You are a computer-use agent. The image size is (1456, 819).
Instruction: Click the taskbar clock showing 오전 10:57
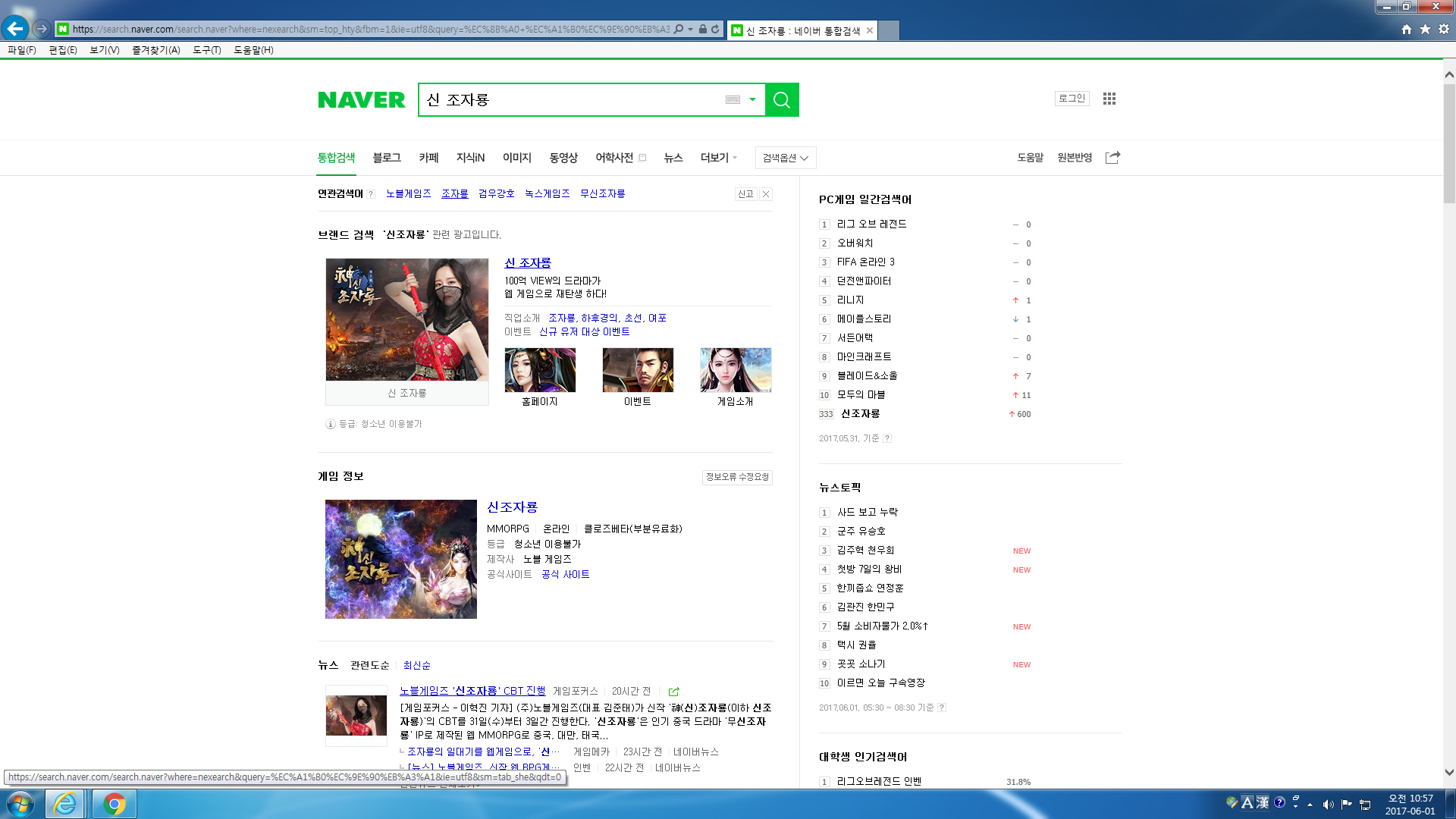click(x=1410, y=805)
